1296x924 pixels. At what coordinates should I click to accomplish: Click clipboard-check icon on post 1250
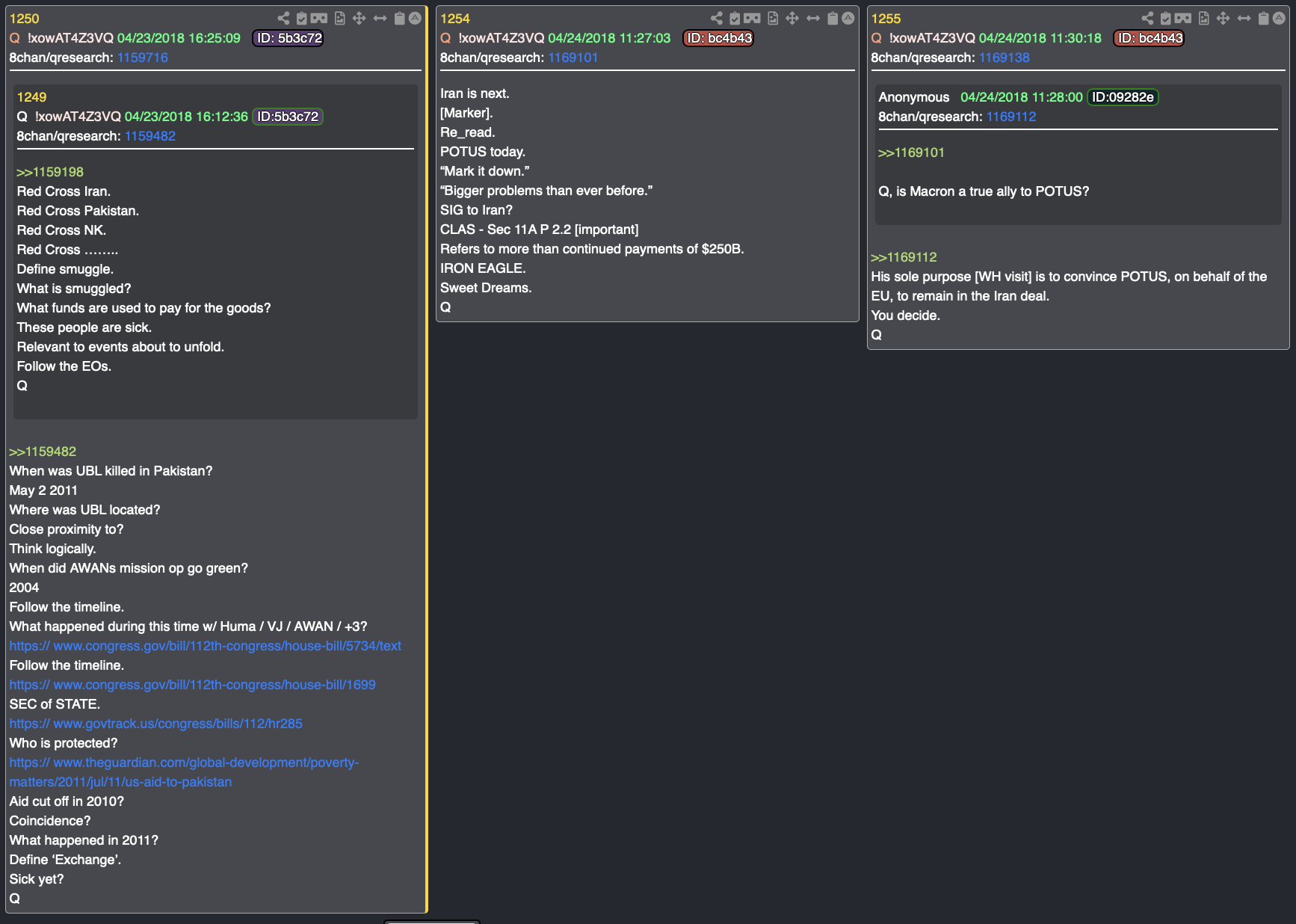(x=302, y=19)
